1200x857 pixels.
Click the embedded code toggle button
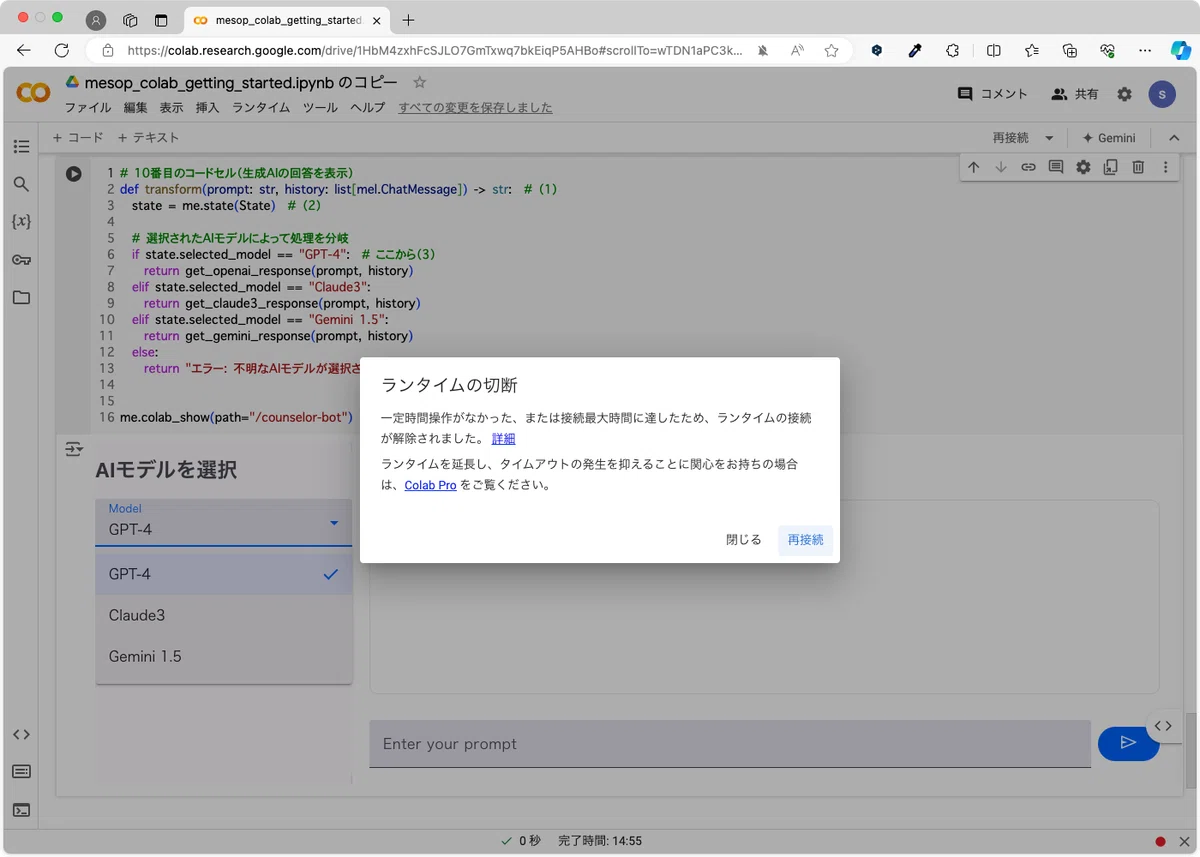[1162, 726]
